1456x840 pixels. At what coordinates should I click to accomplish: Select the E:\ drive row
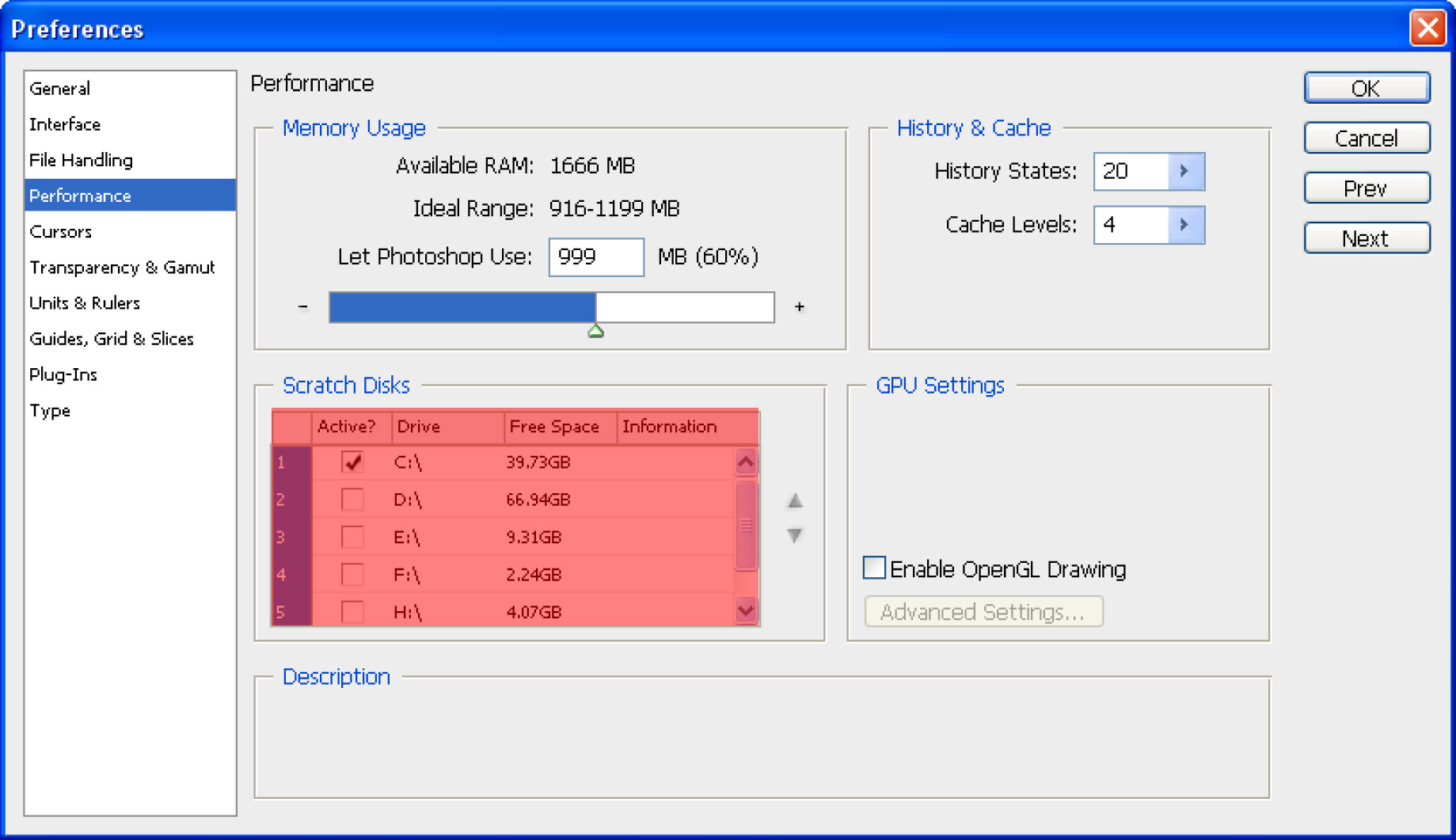click(x=504, y=537)
